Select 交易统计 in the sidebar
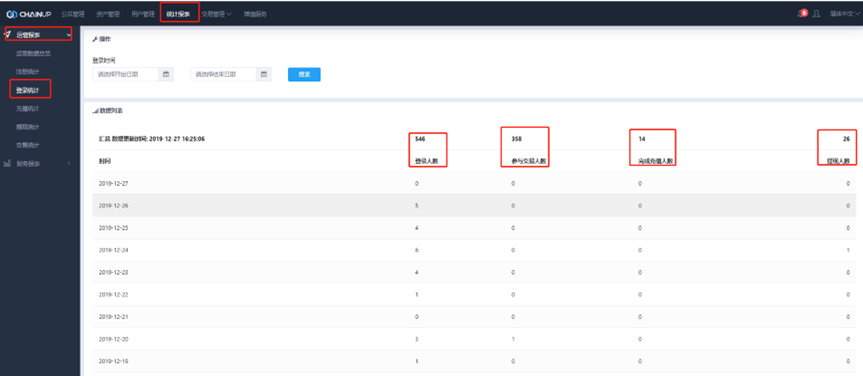 [28, 145]
